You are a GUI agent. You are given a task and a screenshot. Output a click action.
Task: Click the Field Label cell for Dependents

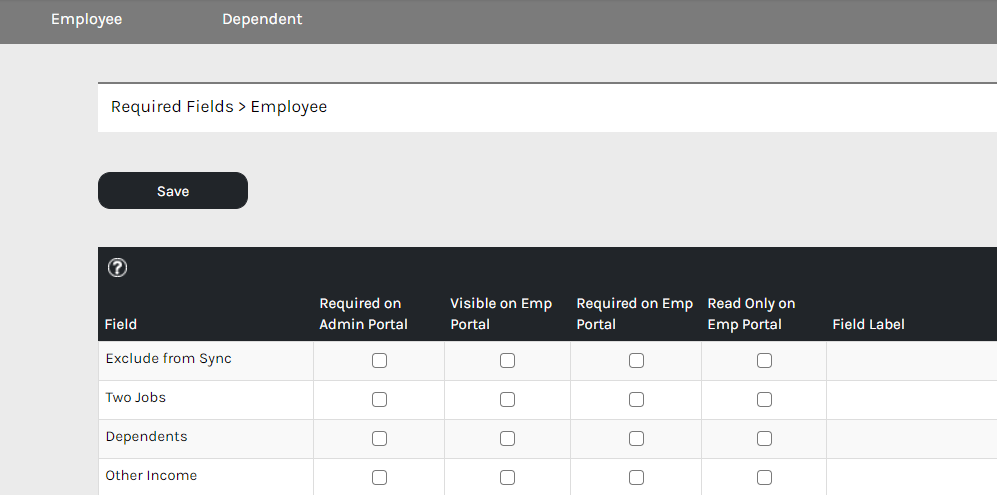click(912, 438)
